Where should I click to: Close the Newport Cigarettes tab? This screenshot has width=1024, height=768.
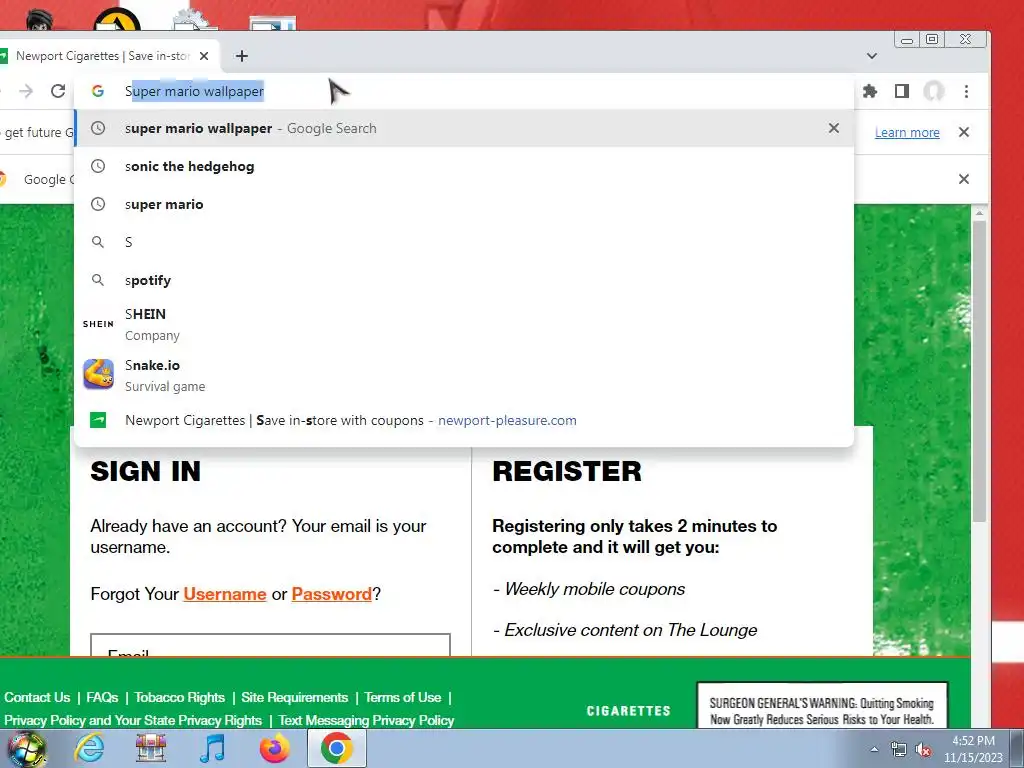[x=204, y=56]
